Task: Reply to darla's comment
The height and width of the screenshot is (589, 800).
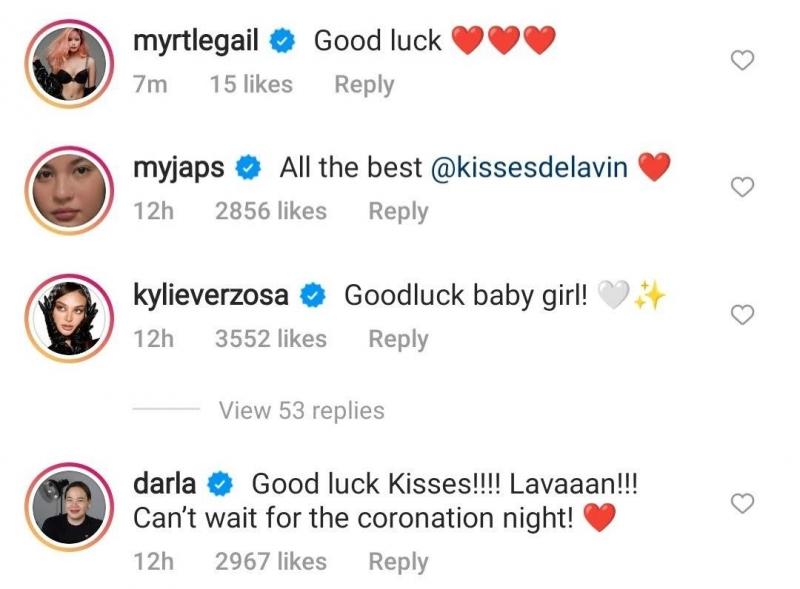Action: 398,561
